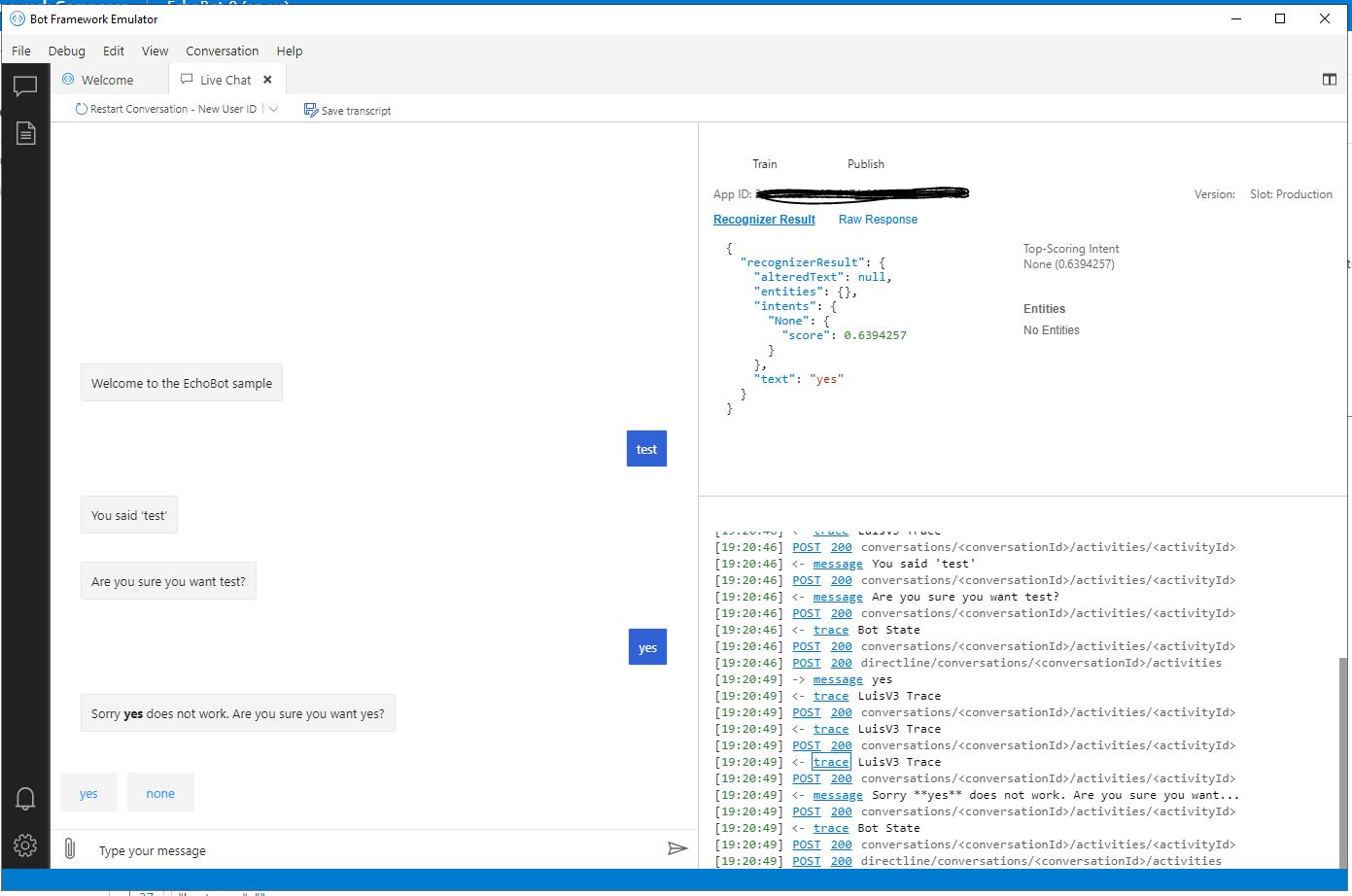This screenshot has height=896, width=1352.
Task: Select the Train tab in the LUIS panel
Action: tap(765, 164)
